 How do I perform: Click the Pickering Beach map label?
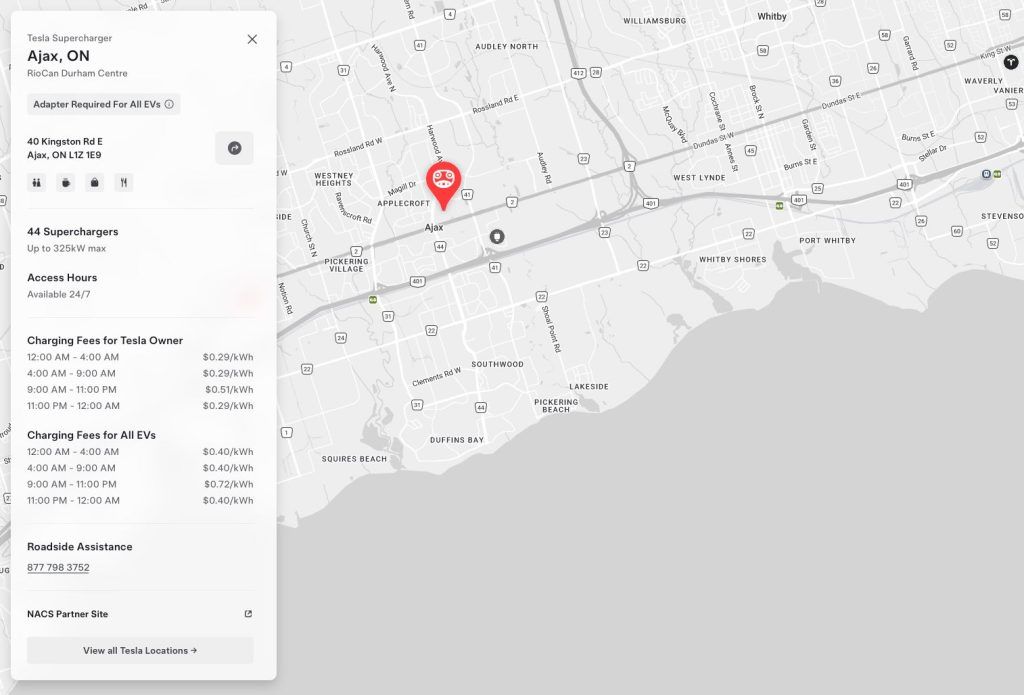556,406
